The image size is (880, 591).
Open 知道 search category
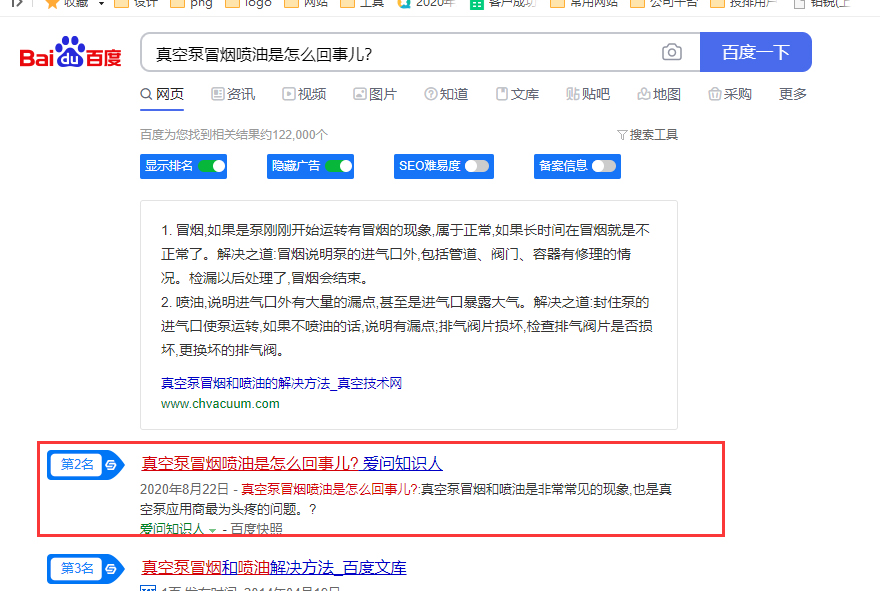(x=446, y=93)
